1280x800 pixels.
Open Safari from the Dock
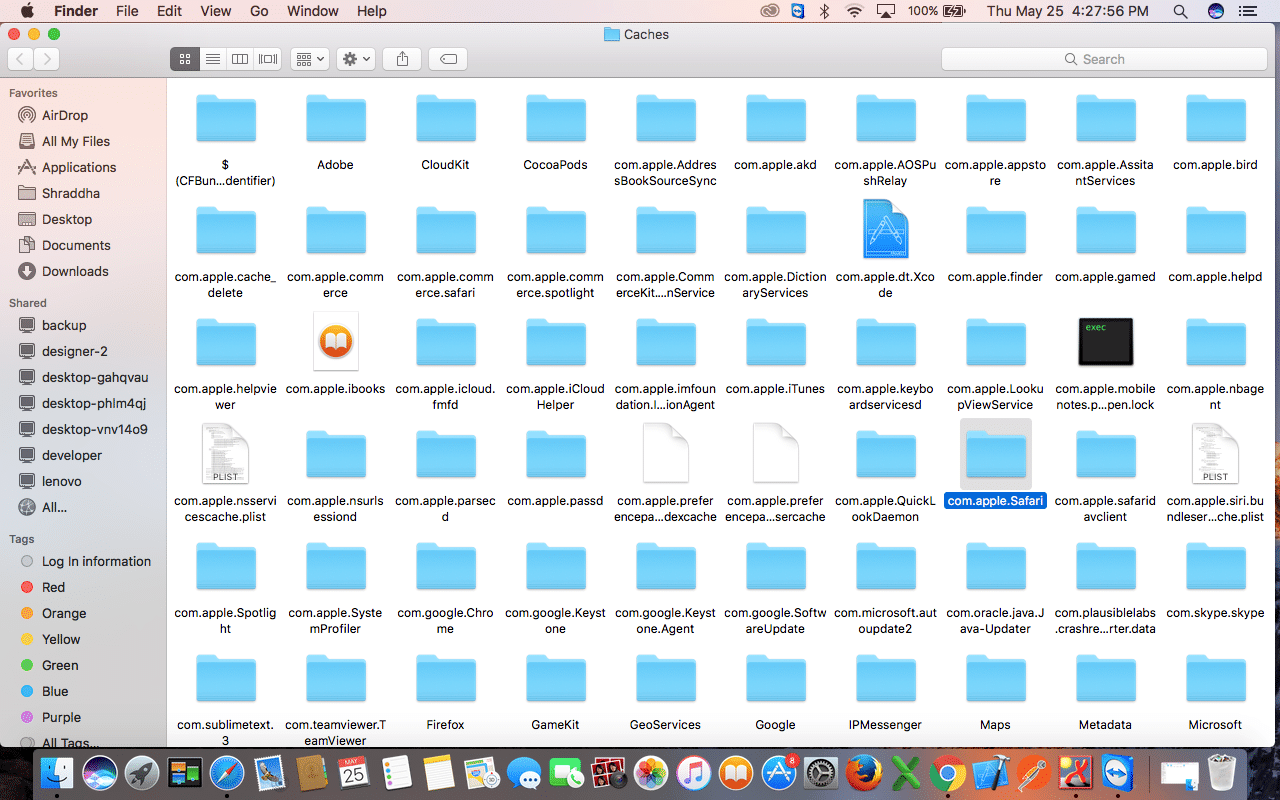pos(227,774)
